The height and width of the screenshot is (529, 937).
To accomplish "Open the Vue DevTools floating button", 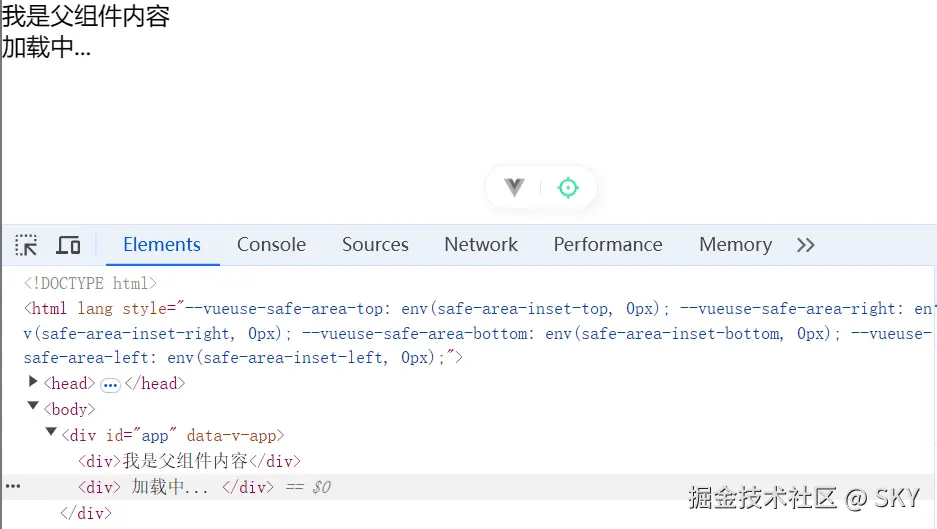I will (x=514, y=188).
